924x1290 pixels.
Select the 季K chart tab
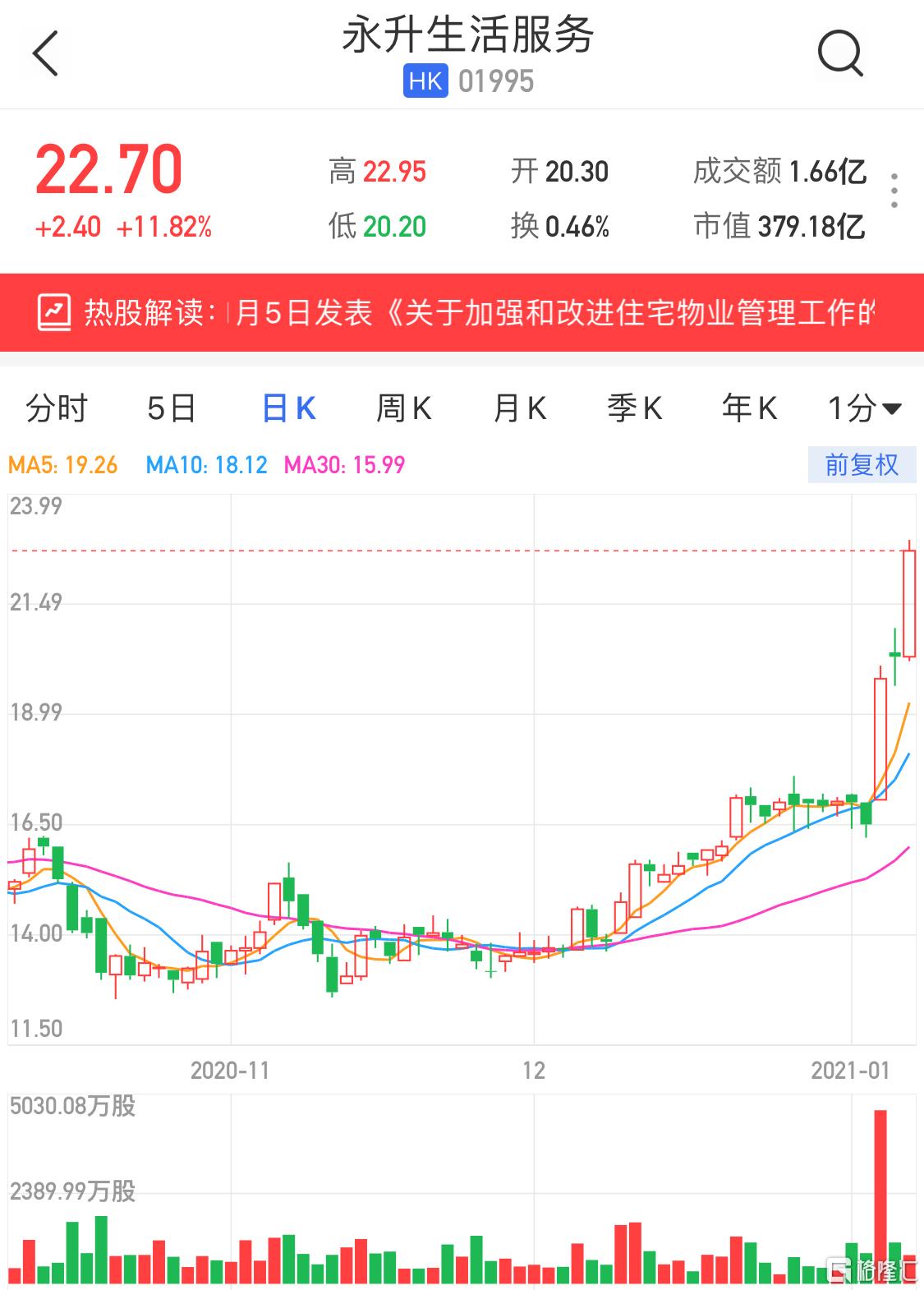click(634, 408)
